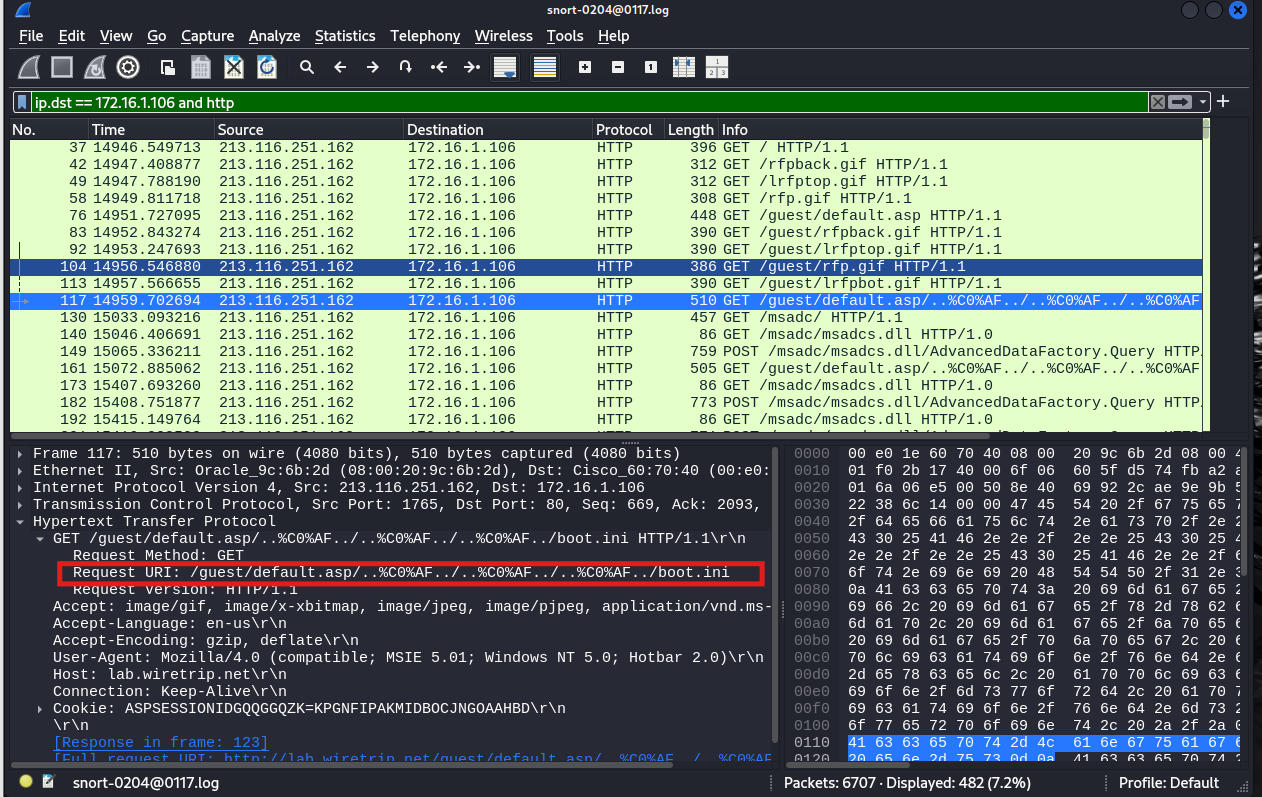Image resolution: width=1262 pixels, height=797 pixels.
Task: Close this capture file
Action: pos(234,67)
